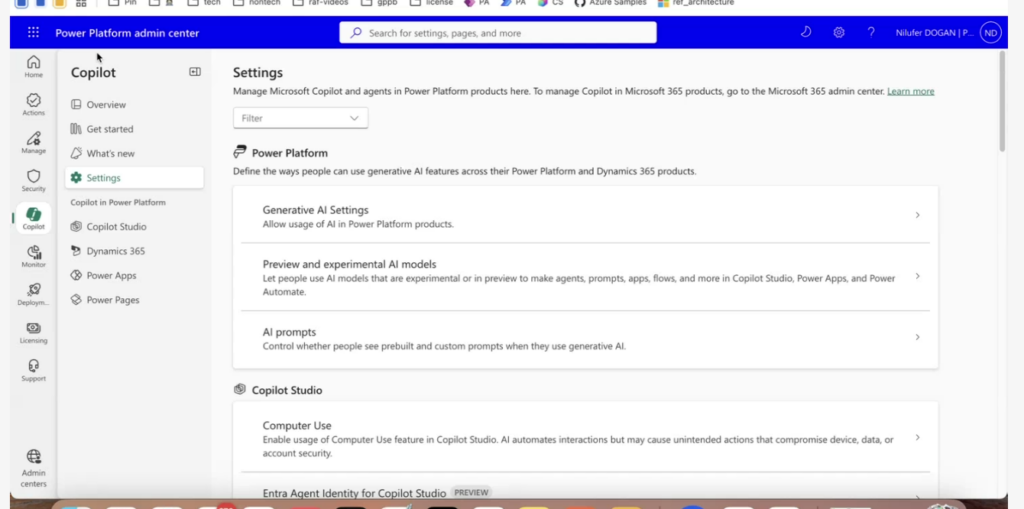The width and height of the screenshot is (1024, 509).
Task: Open the ref_architecture bookmark
Action: pyautogui.click(x=696, y=3)
